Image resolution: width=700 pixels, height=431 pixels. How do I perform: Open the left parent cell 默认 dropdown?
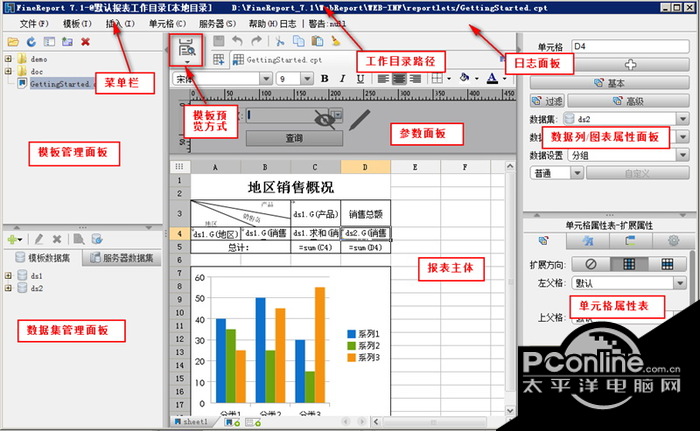point(679,283)
